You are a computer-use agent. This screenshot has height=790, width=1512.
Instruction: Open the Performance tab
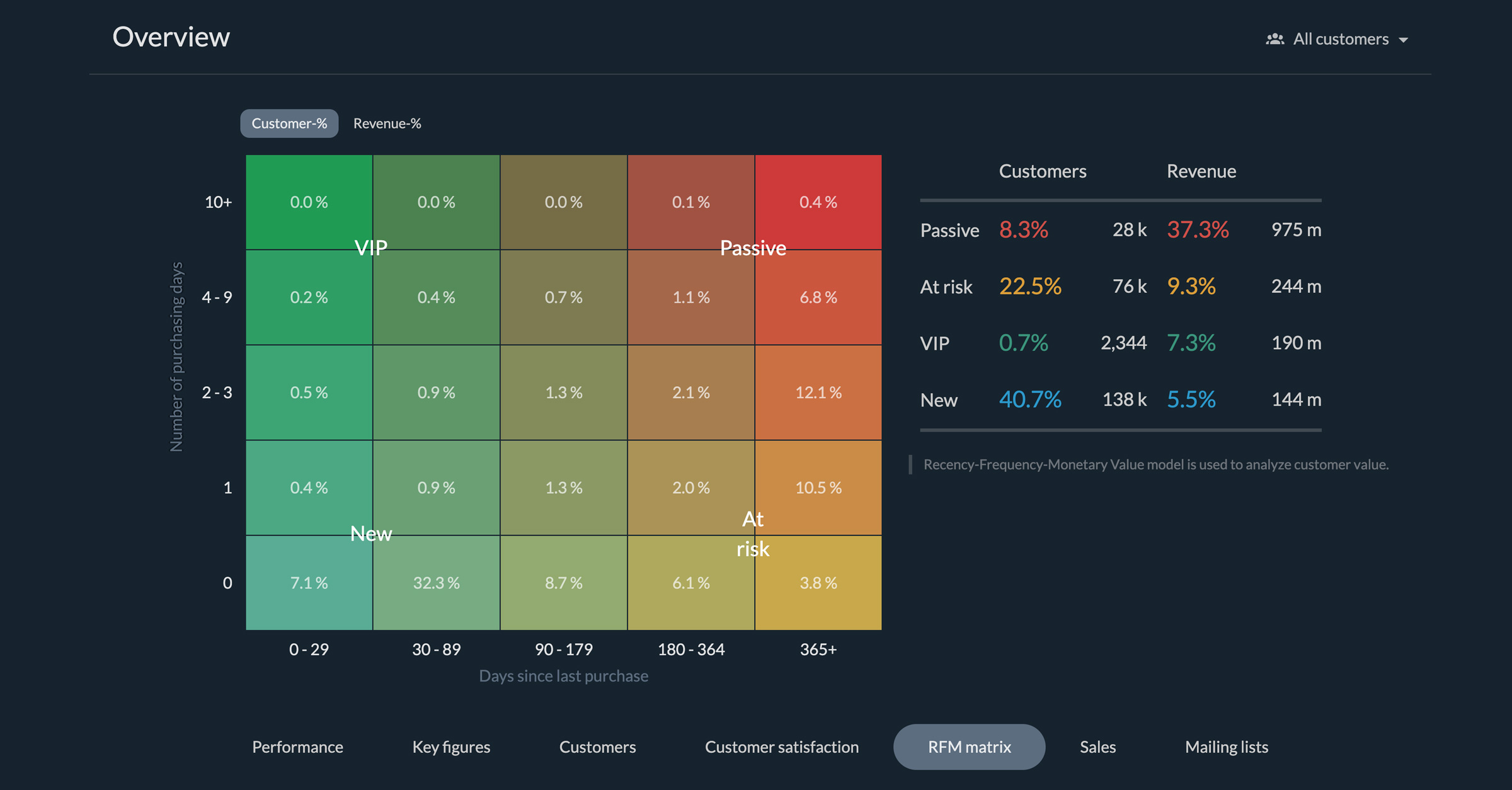(x=297, y=747)
